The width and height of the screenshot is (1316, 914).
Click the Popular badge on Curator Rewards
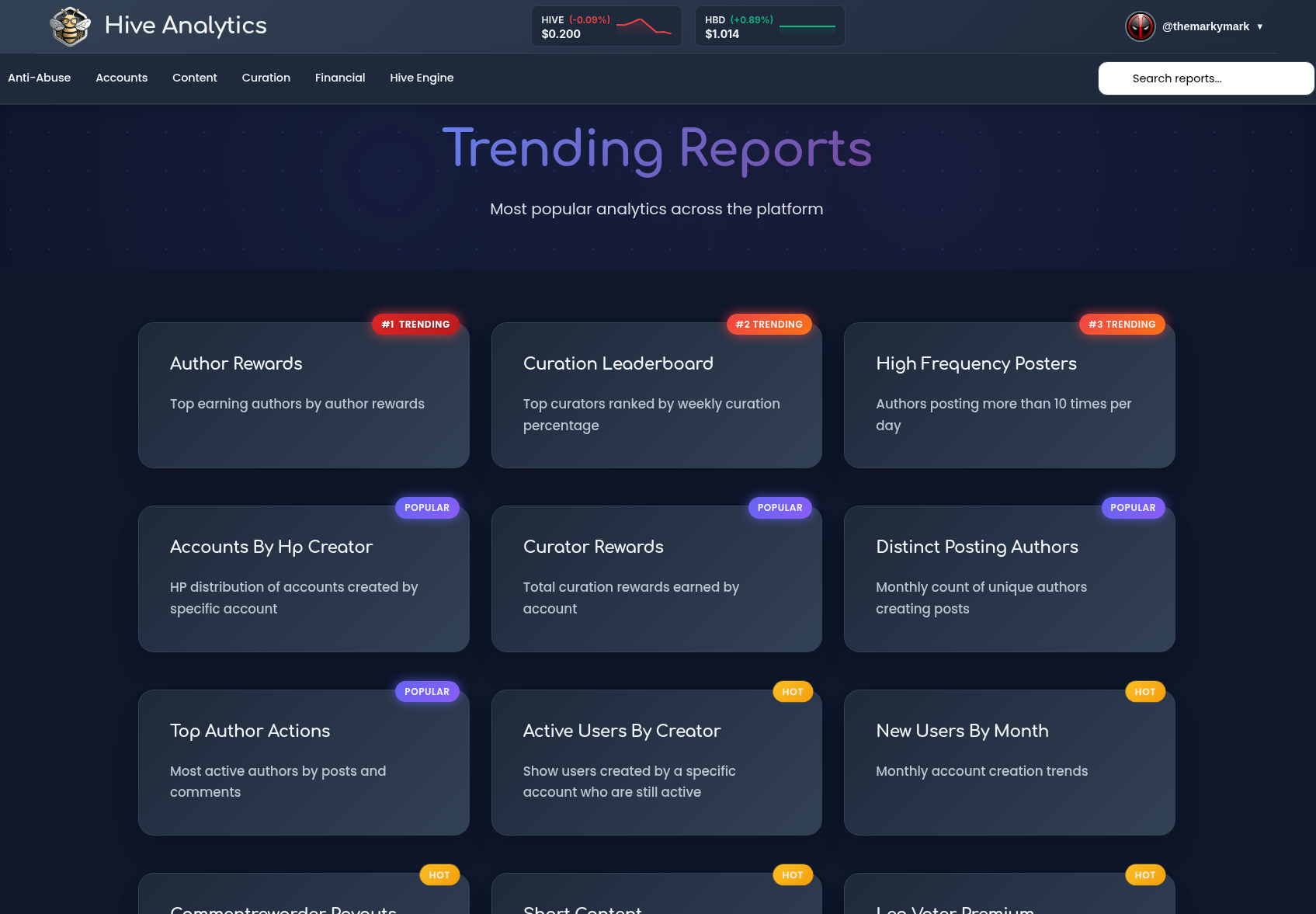click(x=780, y=508)
